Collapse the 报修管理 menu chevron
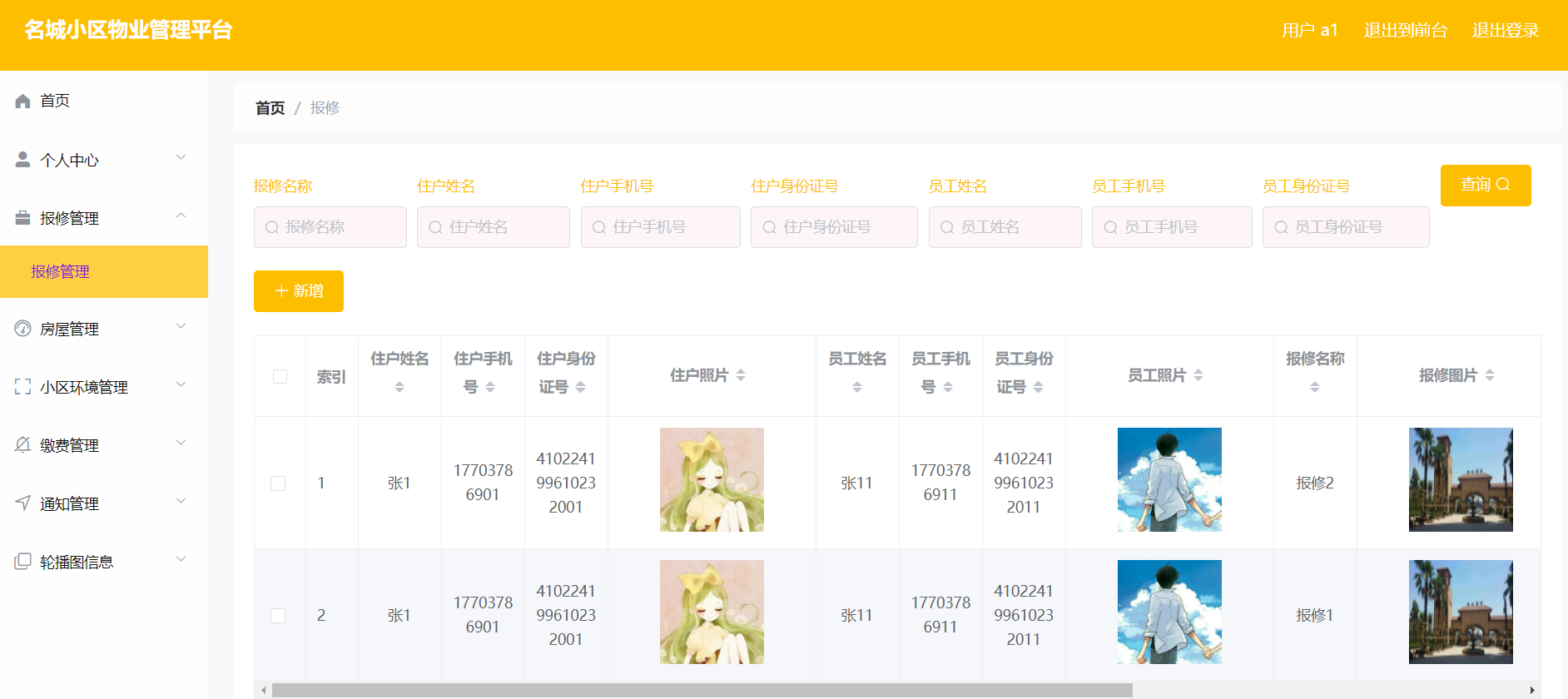This screenshot has height=699, width=1568. pyautogui.click(x=181, y=216)
